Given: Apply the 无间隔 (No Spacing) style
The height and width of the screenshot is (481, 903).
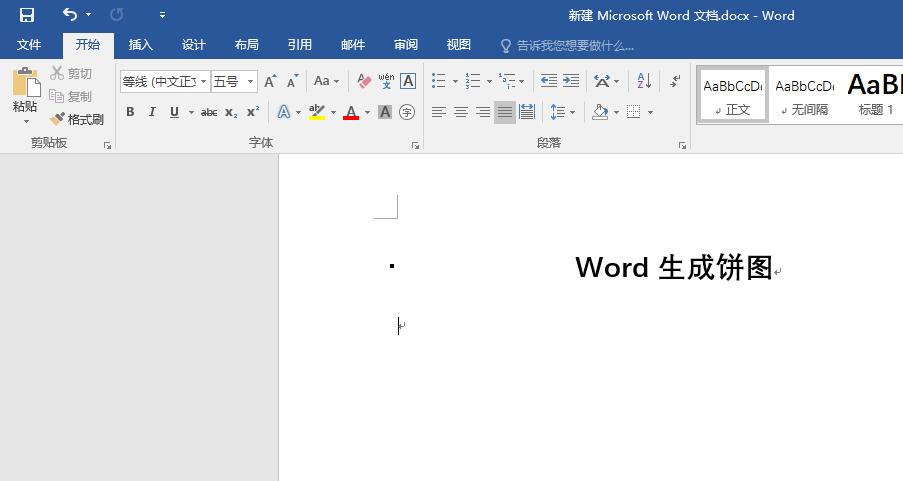Looking at the screenshot, I should [x=804, y=95].
